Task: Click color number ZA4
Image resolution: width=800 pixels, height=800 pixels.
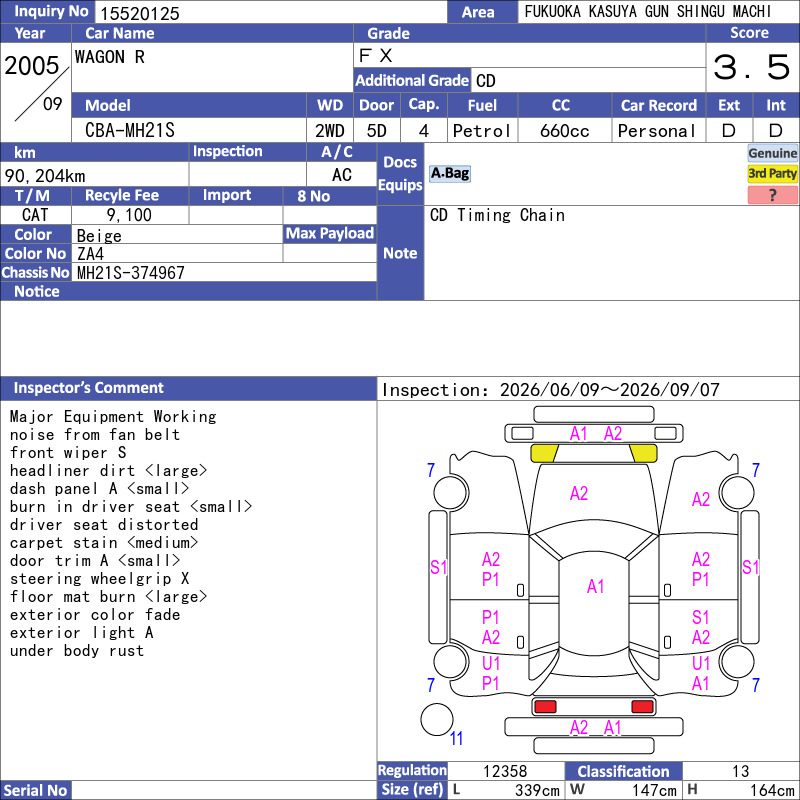Action: (x=90, y=254)
